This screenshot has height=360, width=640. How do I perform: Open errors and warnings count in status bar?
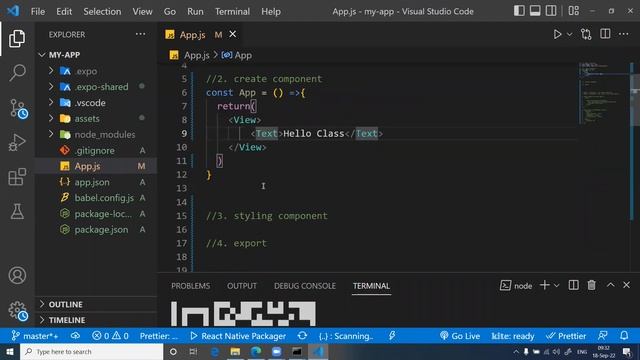click(110, 336)
